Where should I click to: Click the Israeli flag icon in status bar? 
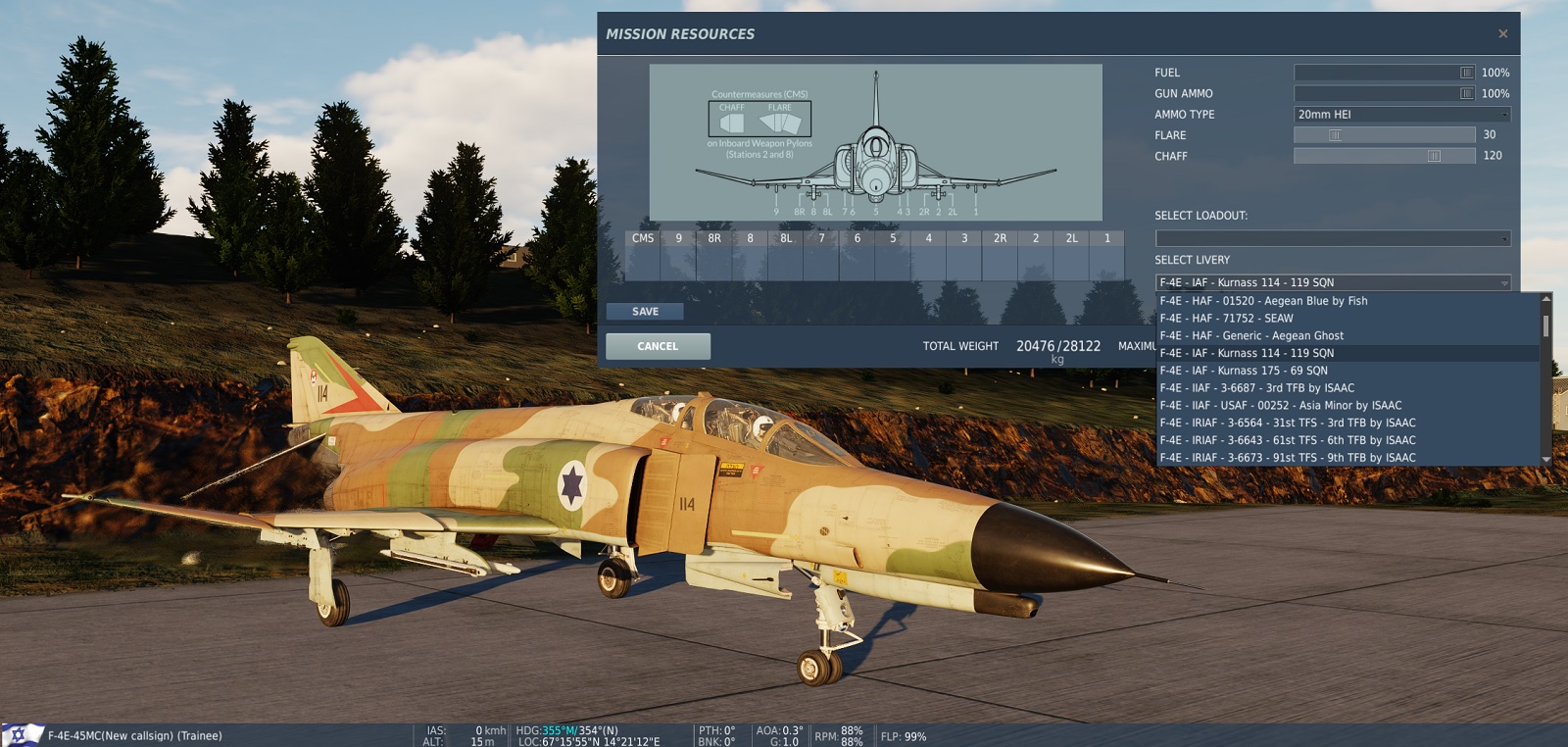[20, 735]
